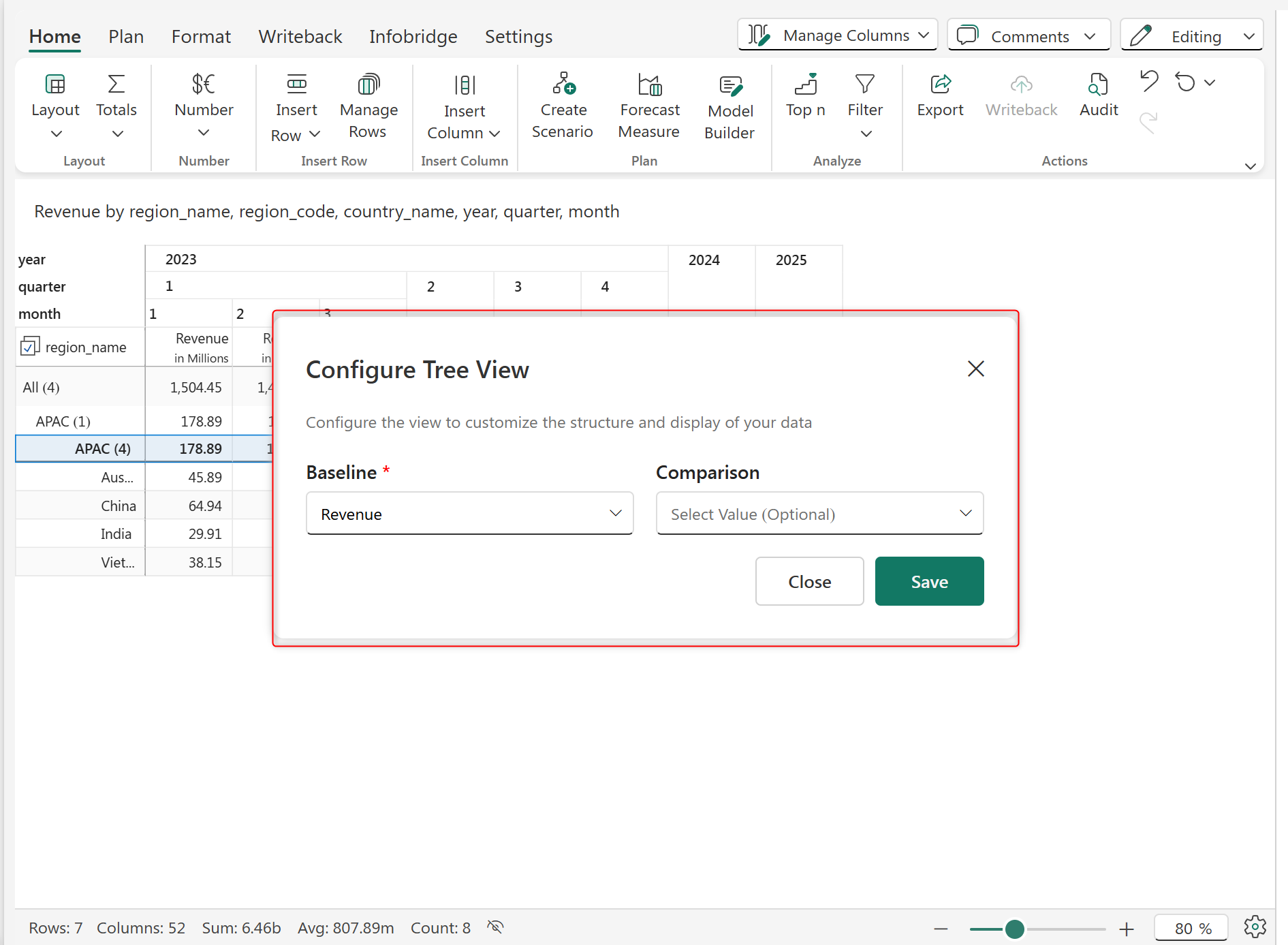Launch the Model Builder
The height and width of the screenshot is (945, 1288).
click(729, 86)
